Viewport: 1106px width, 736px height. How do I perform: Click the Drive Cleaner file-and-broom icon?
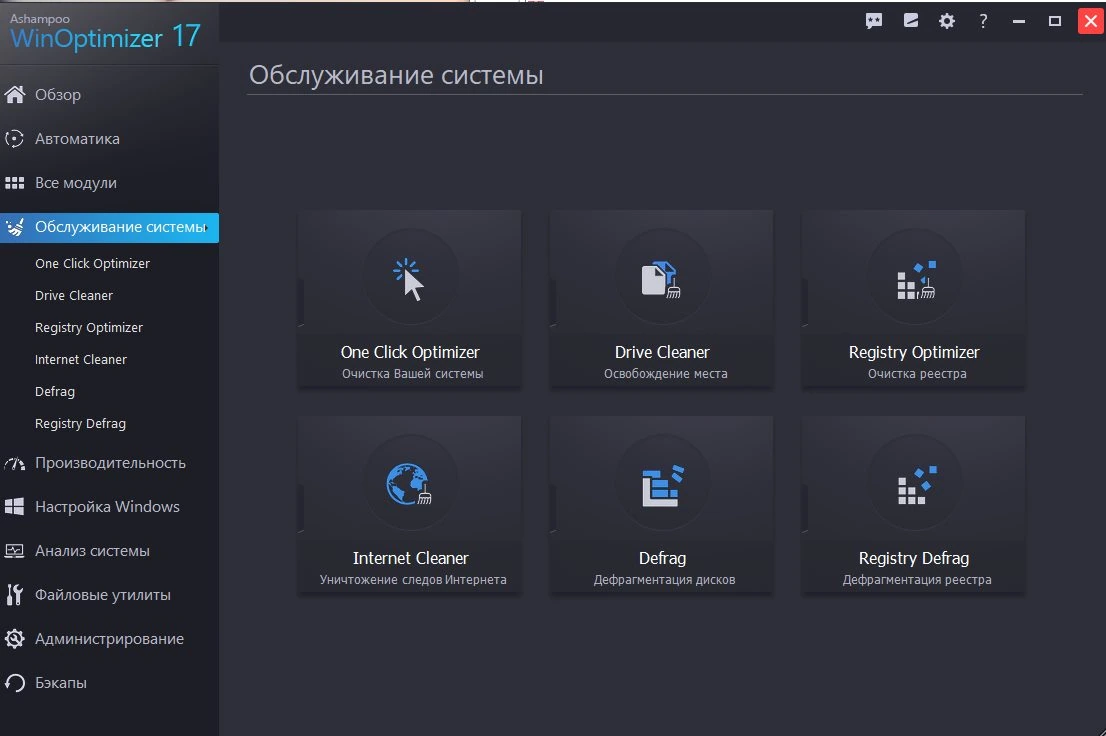[661, 279]
